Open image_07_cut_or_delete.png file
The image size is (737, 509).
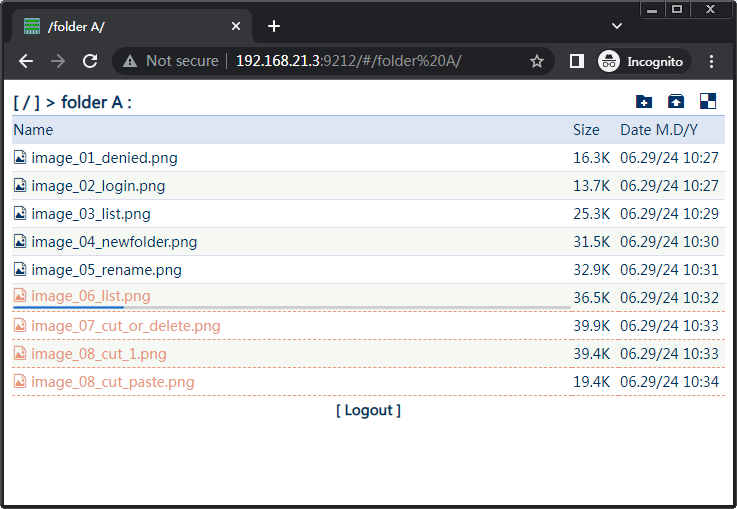click(125, 326)
